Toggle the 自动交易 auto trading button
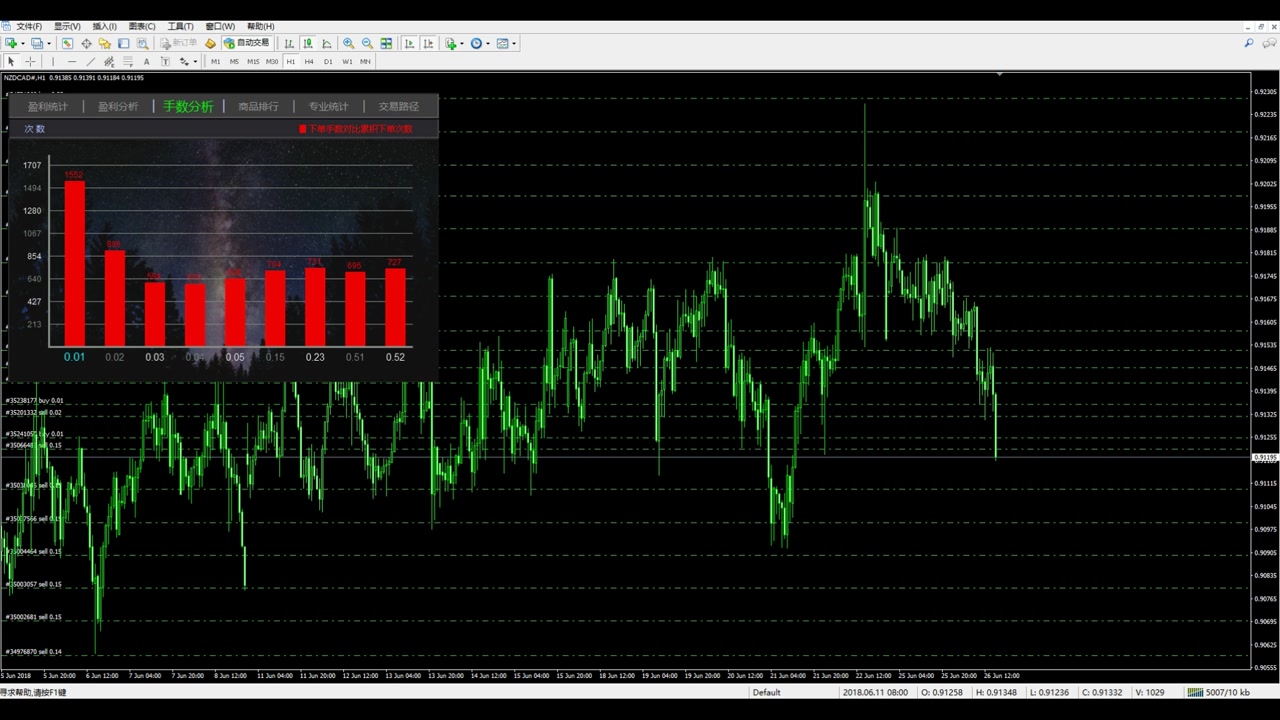Viewport: 1280px width, 720px height. pos(246,43)
